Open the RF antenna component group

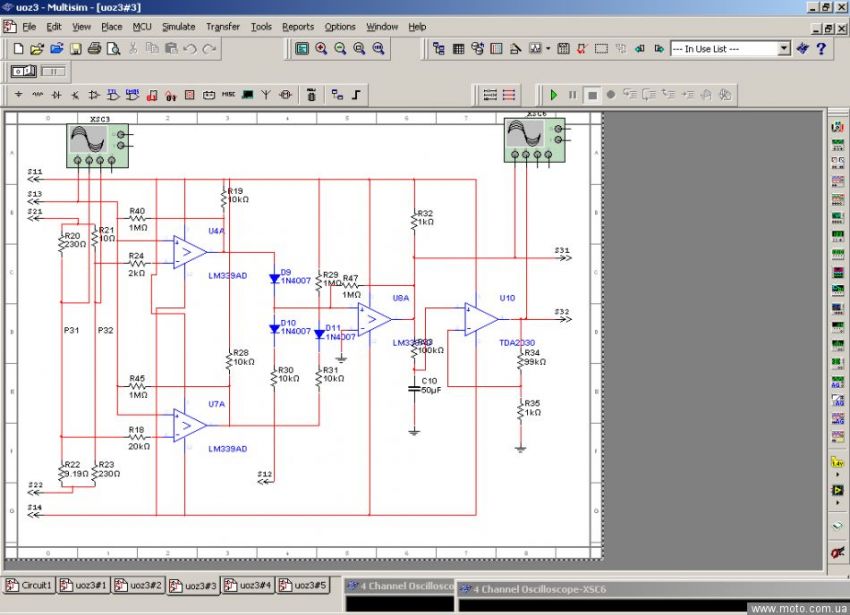tap(266, 95)
